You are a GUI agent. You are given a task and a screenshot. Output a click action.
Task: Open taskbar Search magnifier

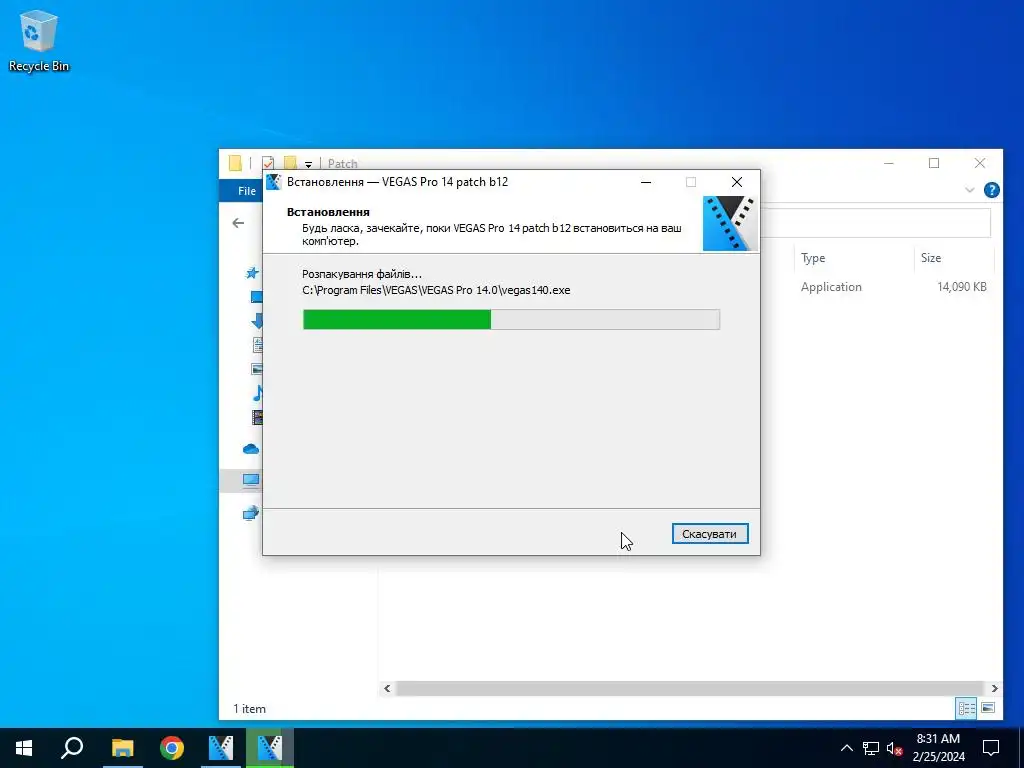click(x=72, y=748)
